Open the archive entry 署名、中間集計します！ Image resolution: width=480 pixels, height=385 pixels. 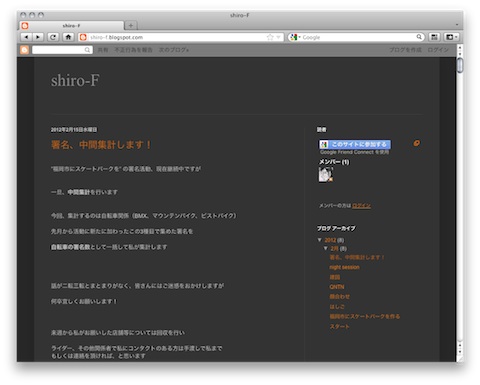357,257
